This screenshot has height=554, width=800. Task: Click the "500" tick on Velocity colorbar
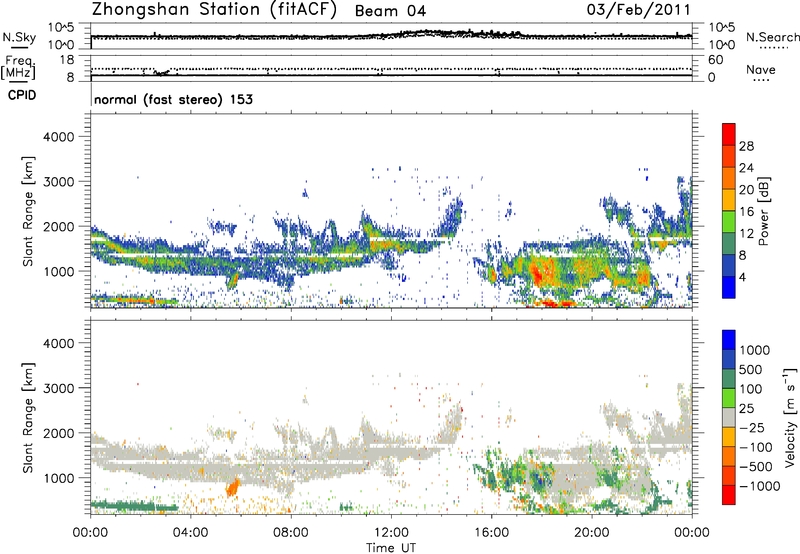point(751,369)
